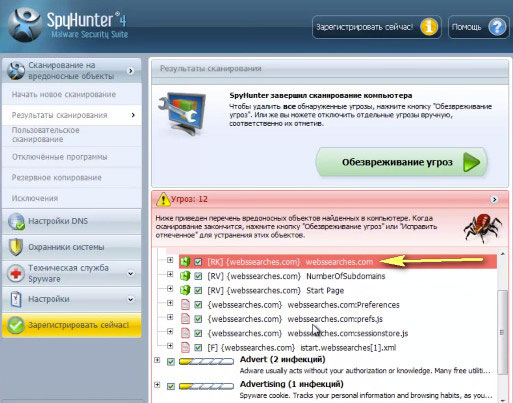Open Пользовательское сканирование
Screen dimensions: 513x403
click(72, 135)
